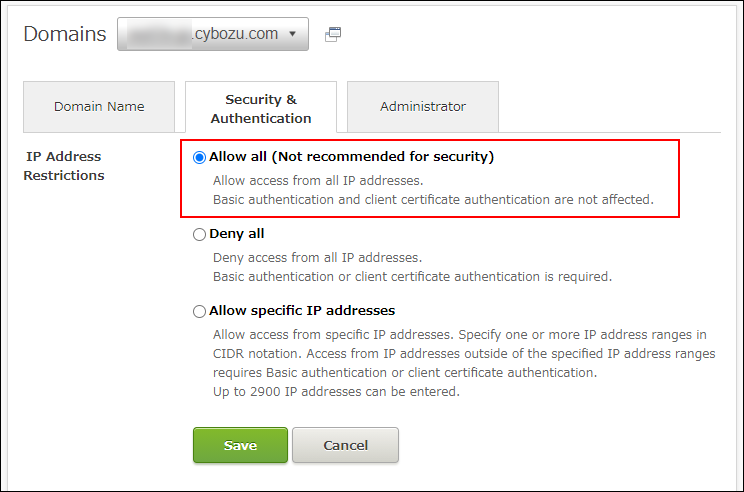Go to the Administrator tab
Viewport: 744px width, 492px height.
[423, 107]
